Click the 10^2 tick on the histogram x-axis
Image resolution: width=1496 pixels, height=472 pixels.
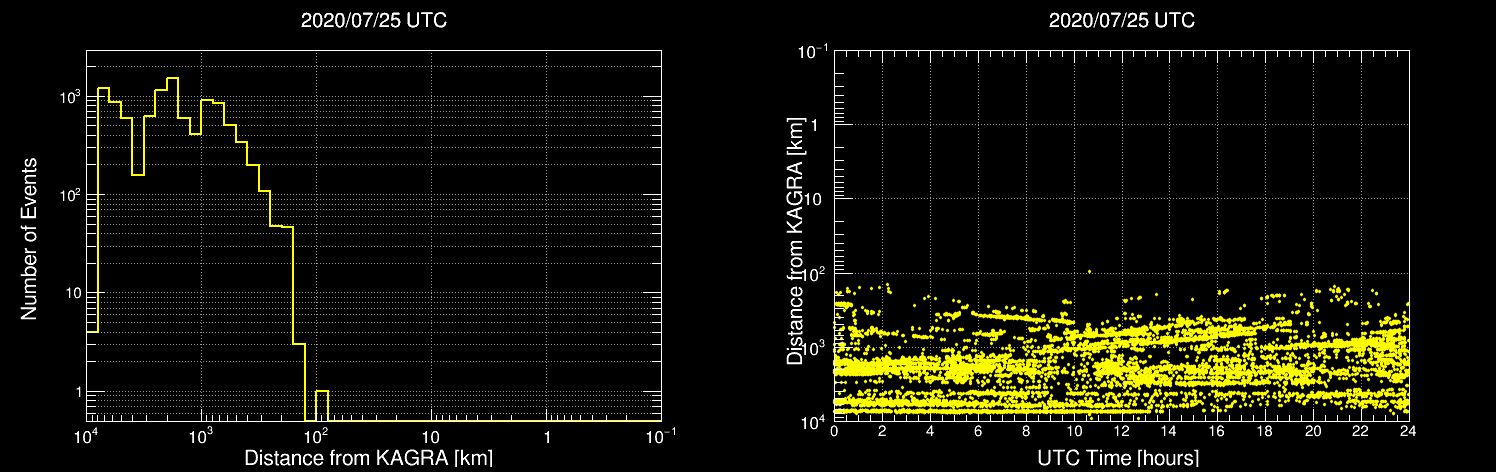317,435
